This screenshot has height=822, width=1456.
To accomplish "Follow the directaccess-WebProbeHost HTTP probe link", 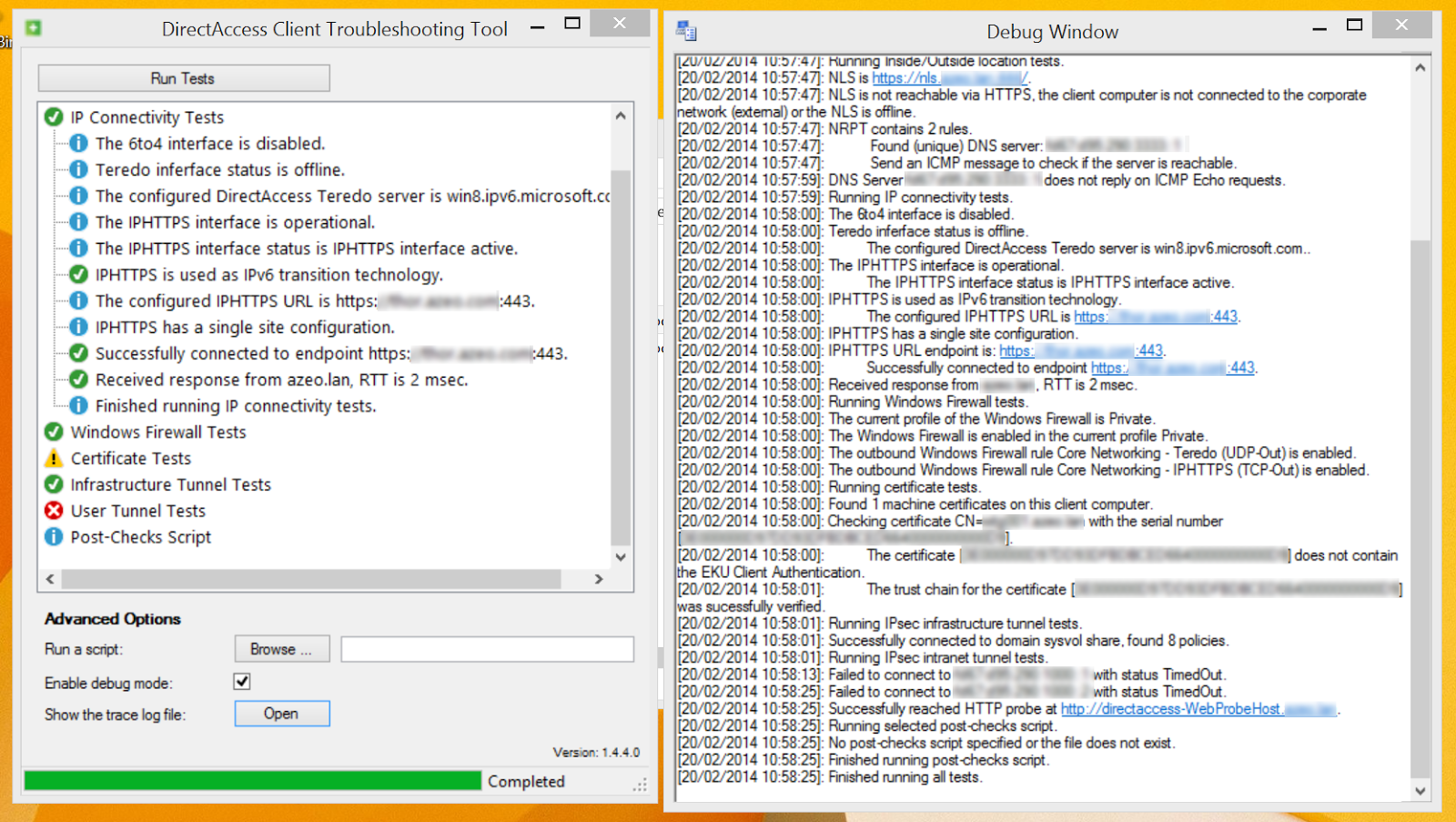I will pos(1199,708).
